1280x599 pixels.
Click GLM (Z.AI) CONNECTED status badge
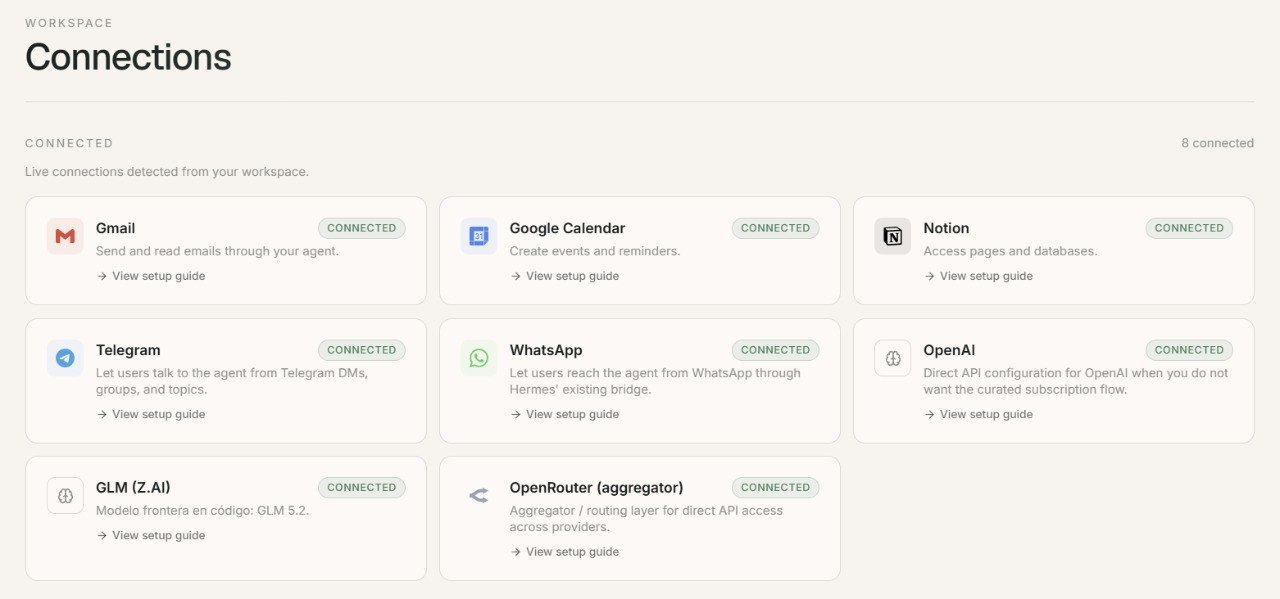362,488
